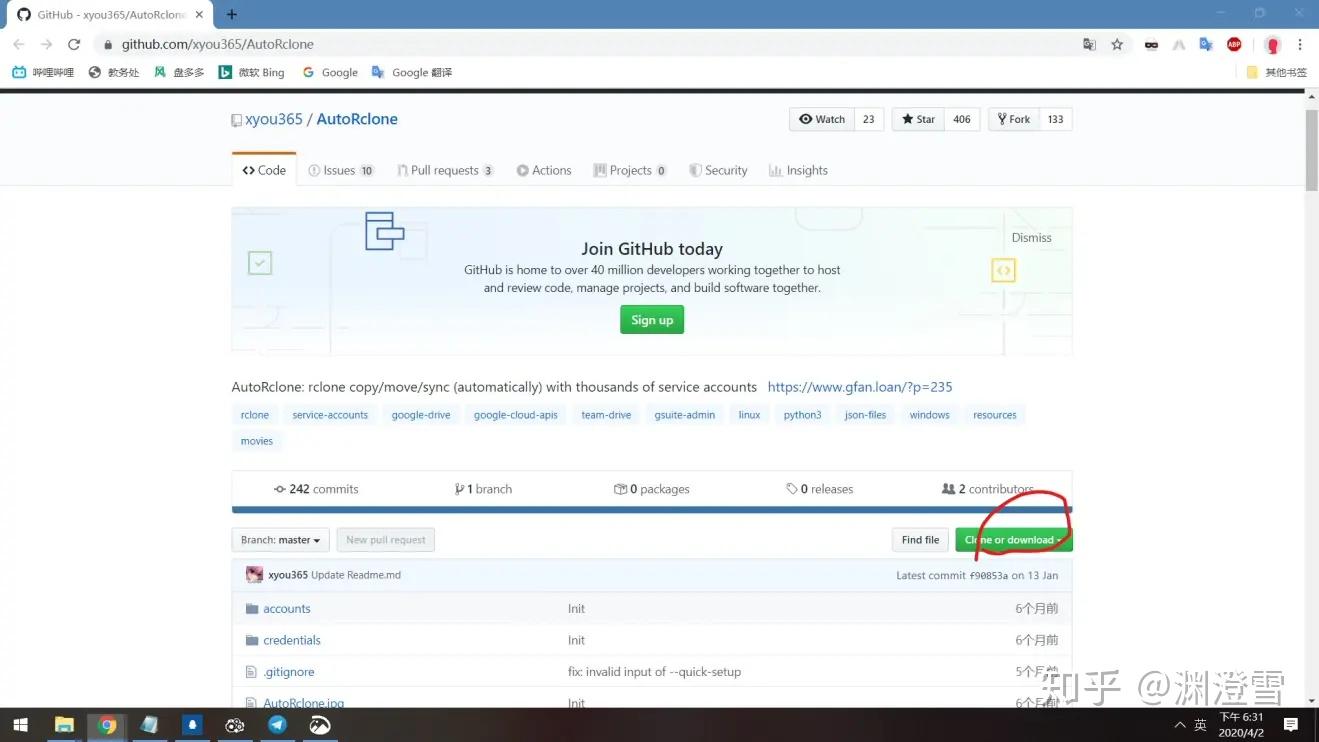The width and height of the screenshot is (1319, 742).
Task: Open the credentials folder
Action: [x=292, y=640]
